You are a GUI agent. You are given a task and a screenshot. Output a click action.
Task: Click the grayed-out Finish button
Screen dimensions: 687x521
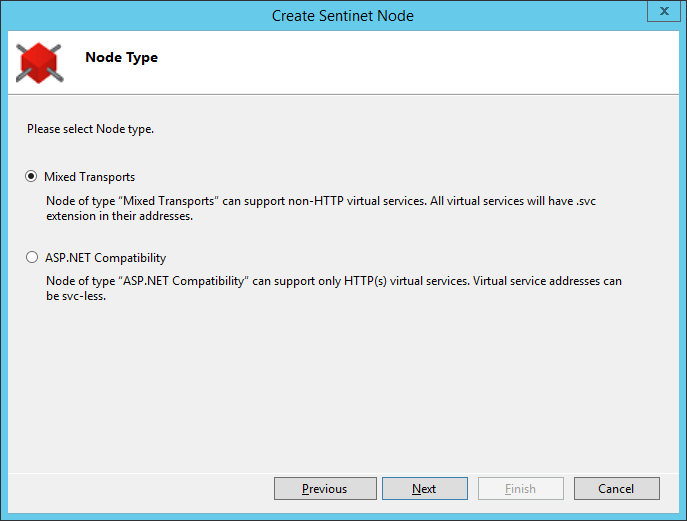(x=521, y=489)
